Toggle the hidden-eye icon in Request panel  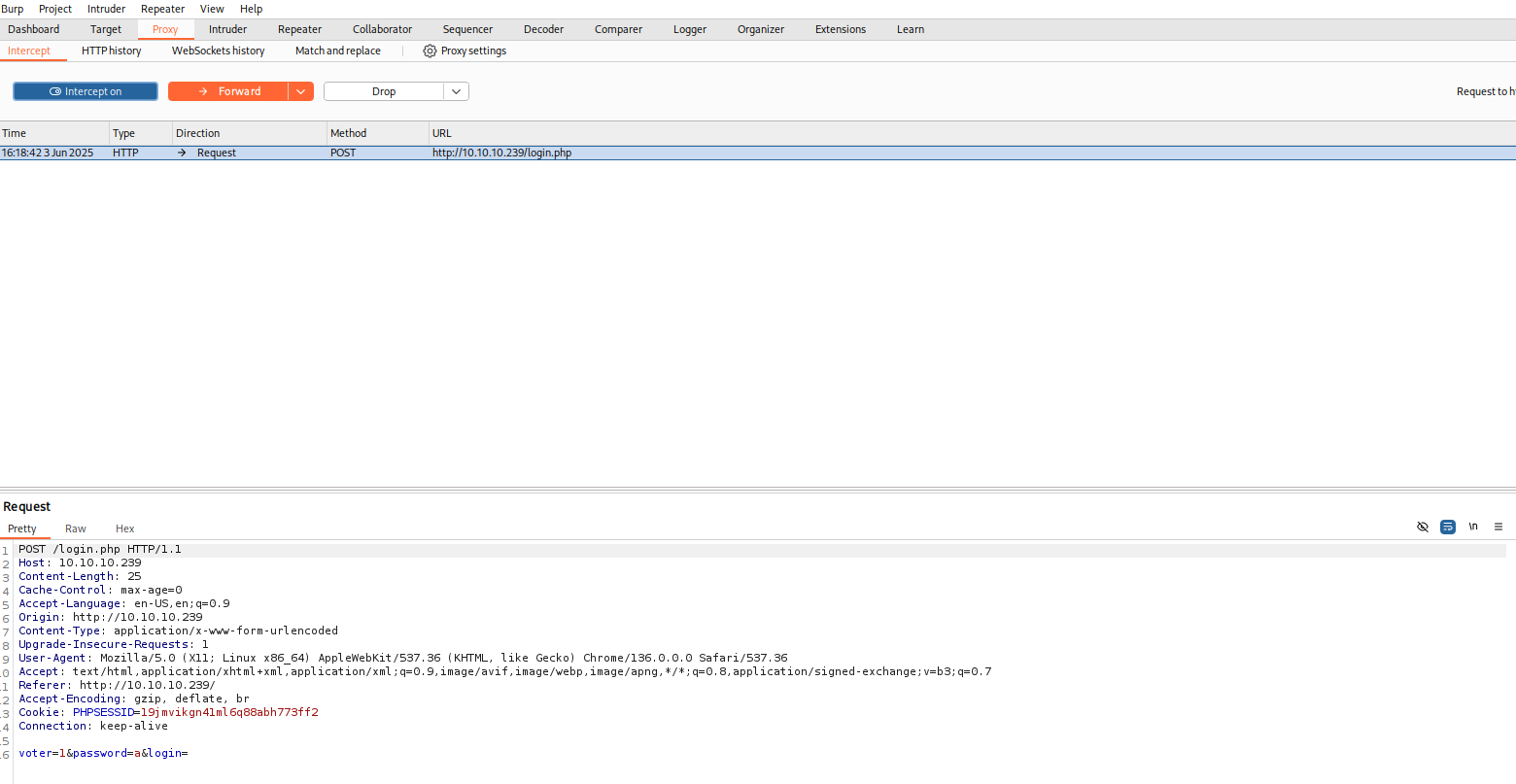coord(1423,527)
